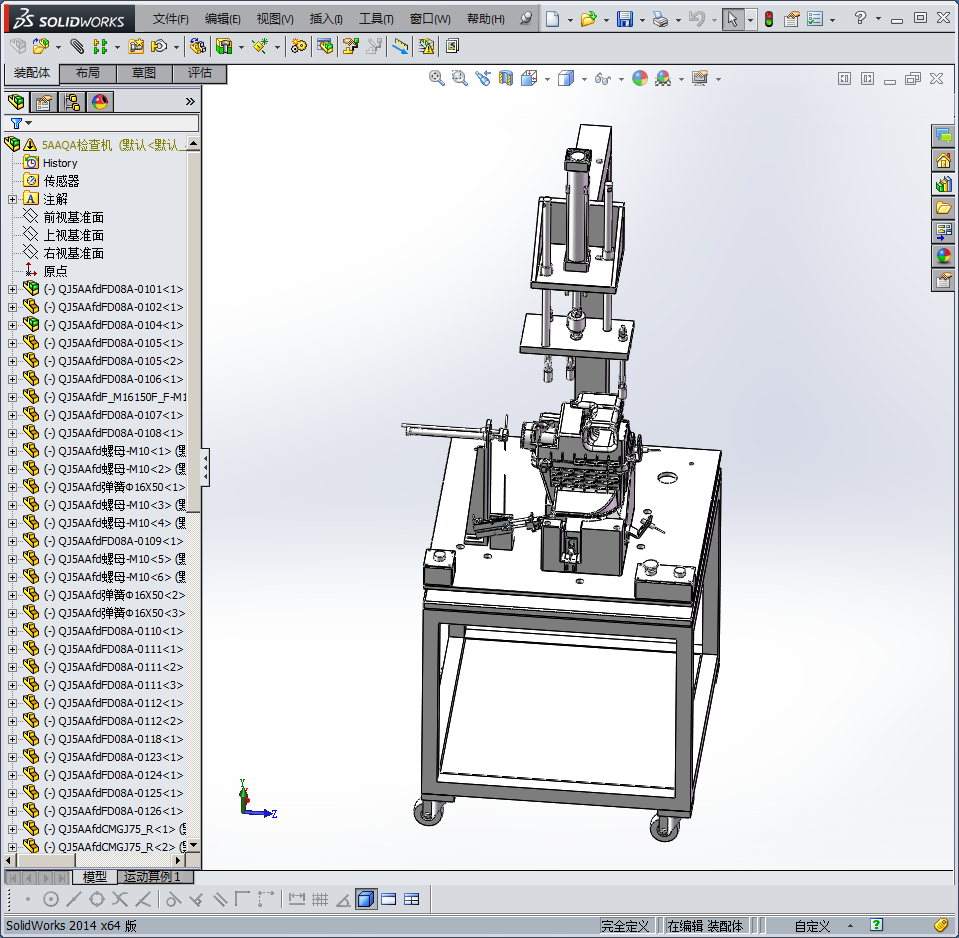Viewport: 959px width, 938px height.
Task: Click the Section View icon
Action: (506, 78)
